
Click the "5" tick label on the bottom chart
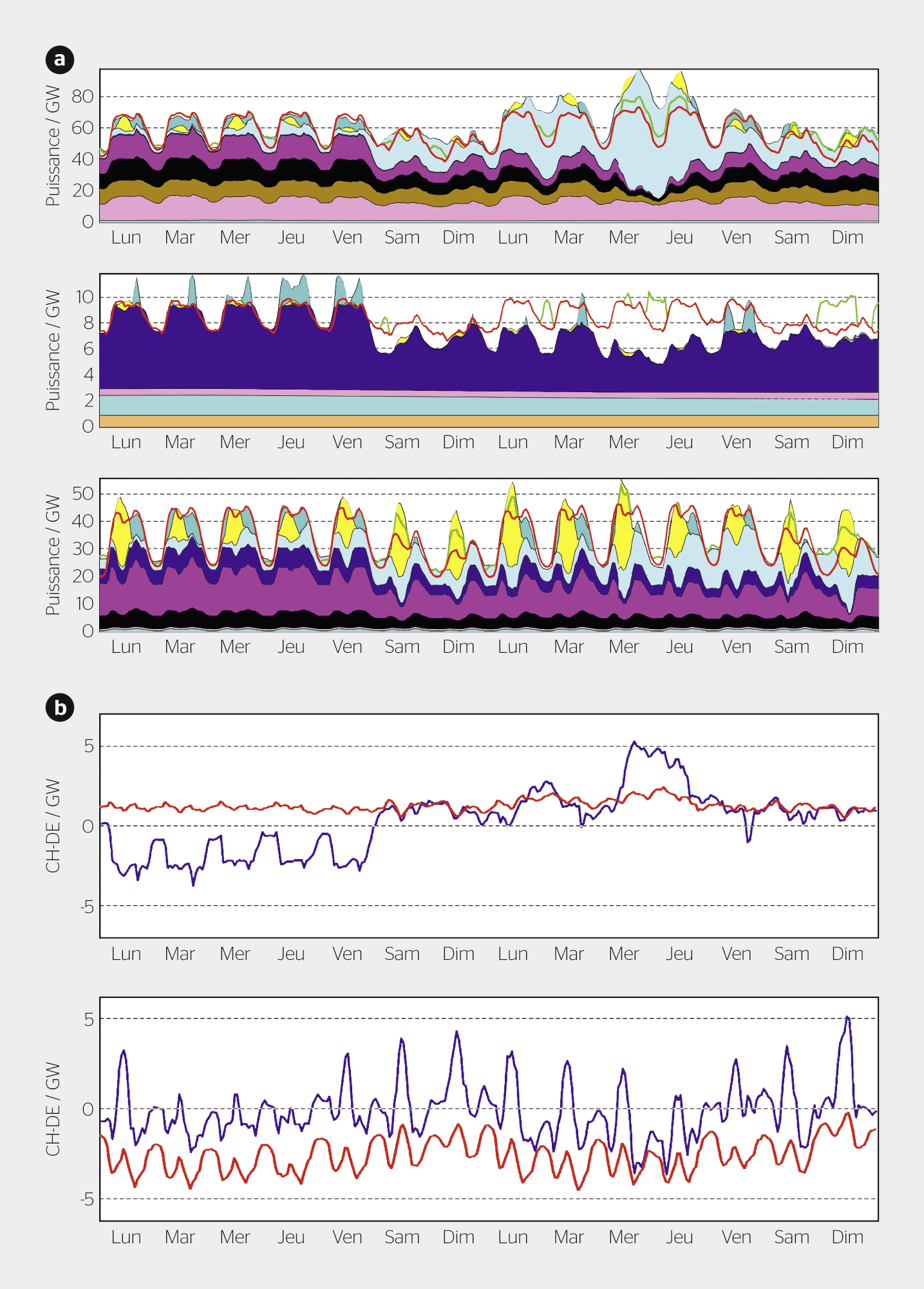click(89, 1019)
